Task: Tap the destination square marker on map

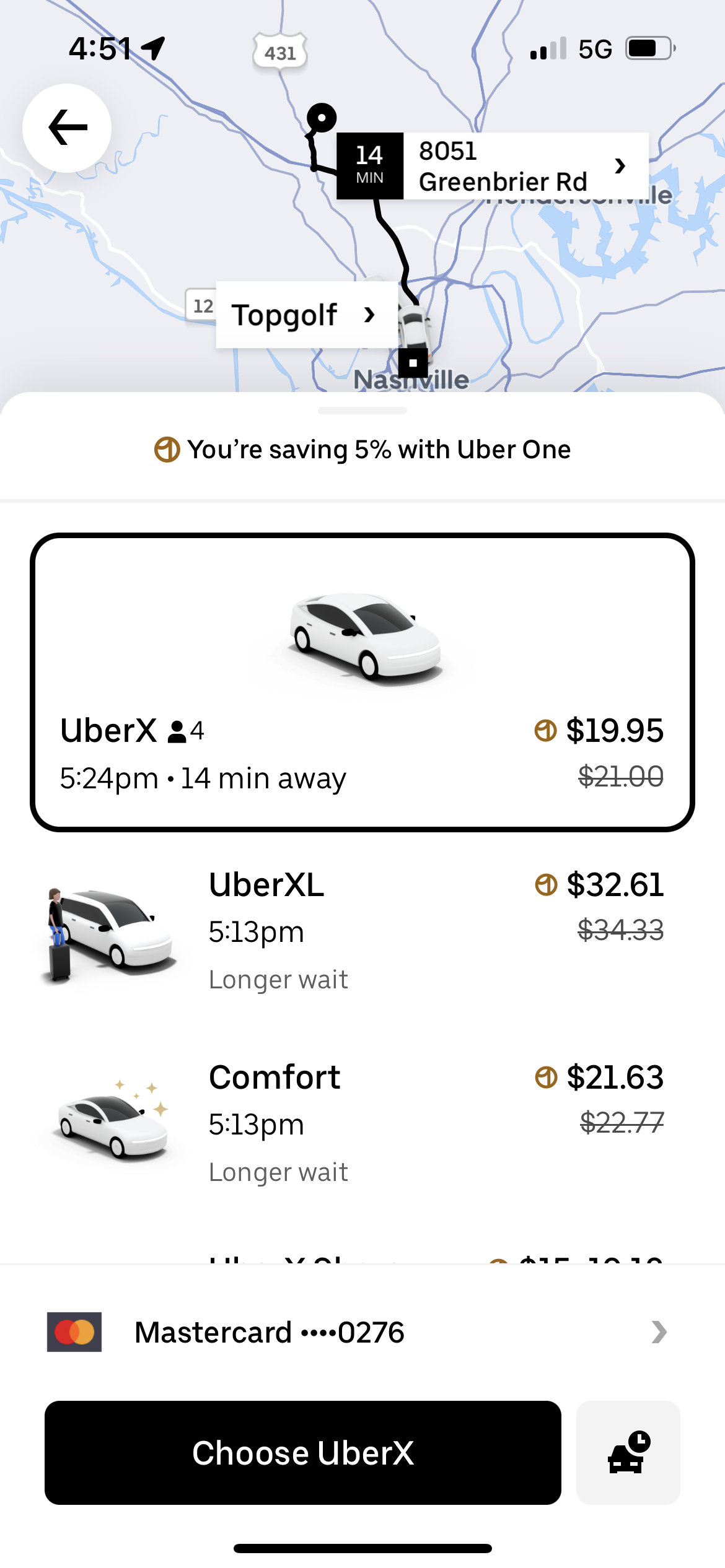Action: coord(413,364)
